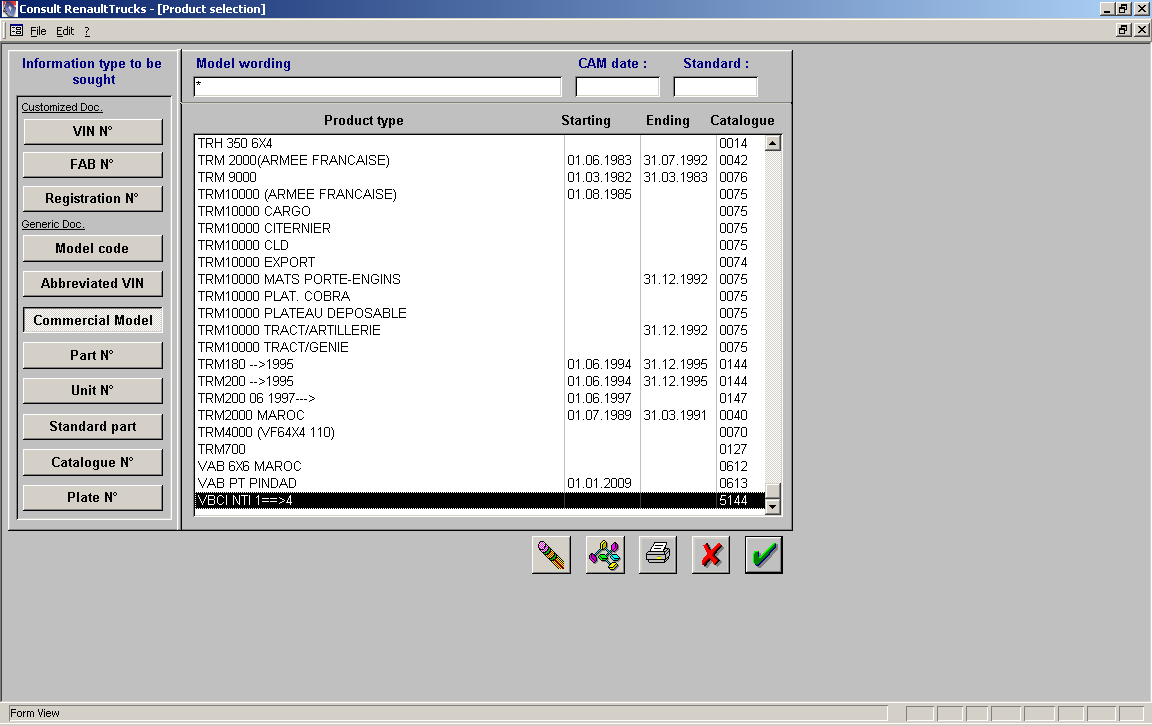
Task: Select the Registration N° button
Action: click(x=93, y=198)
